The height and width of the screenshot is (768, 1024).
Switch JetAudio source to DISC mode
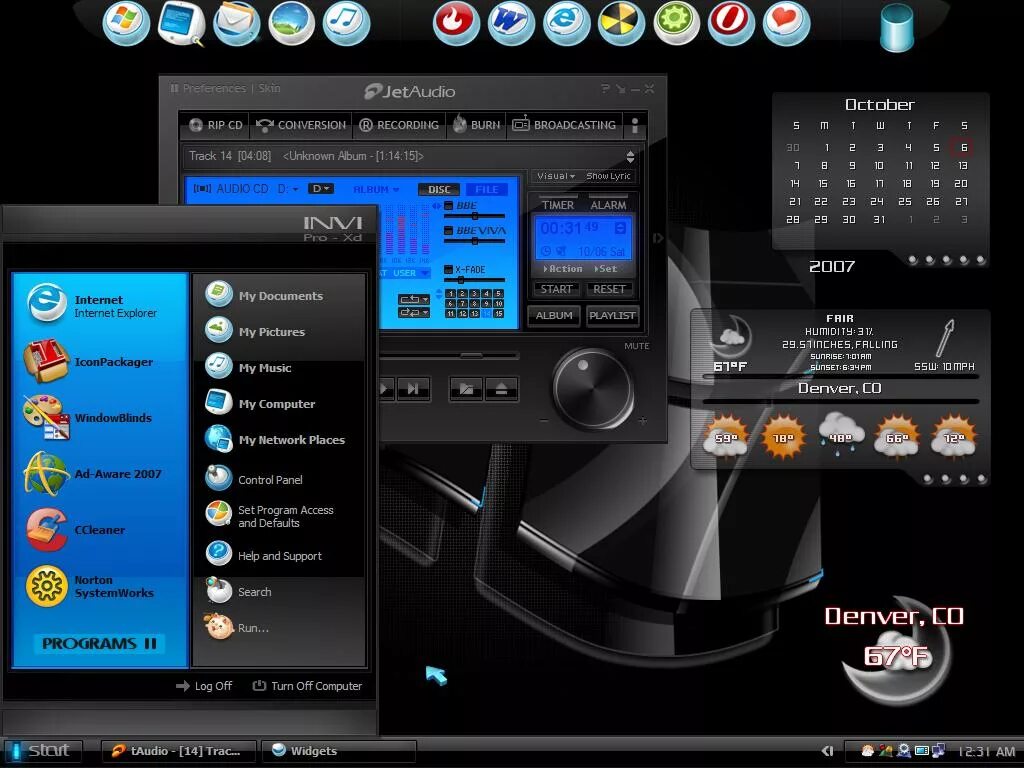pos(439,189)
